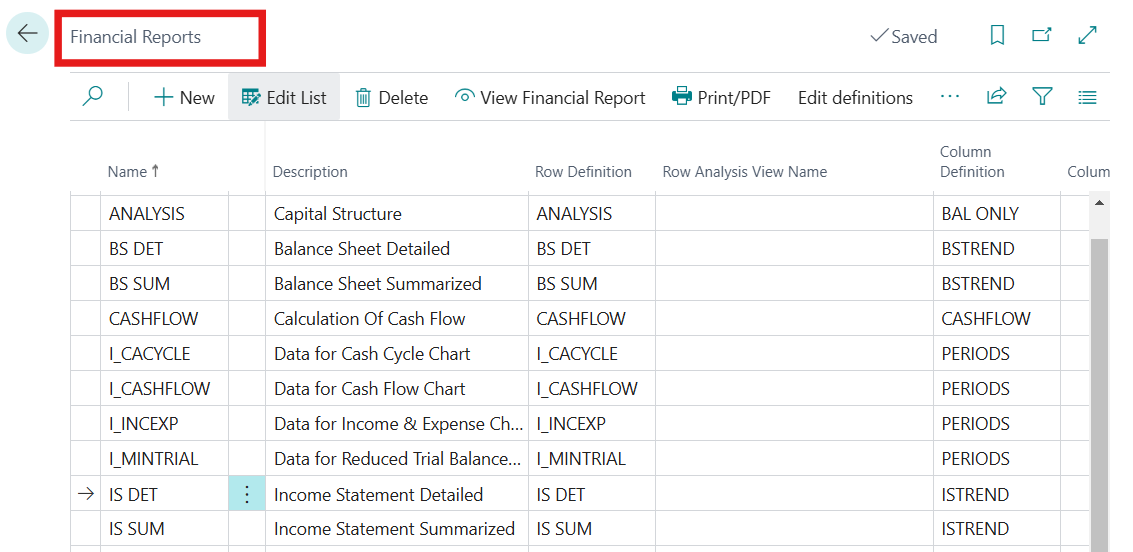Toggle Edit List mode
This screenshot has width=1133, height=552.
(x=284, y=97)
